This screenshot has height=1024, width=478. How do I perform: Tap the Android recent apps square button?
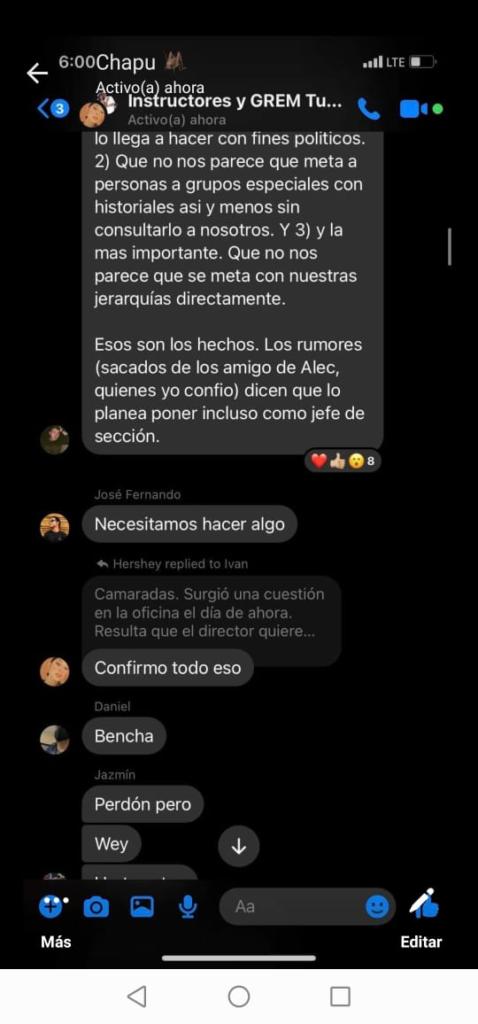click(x=340, y=997)
